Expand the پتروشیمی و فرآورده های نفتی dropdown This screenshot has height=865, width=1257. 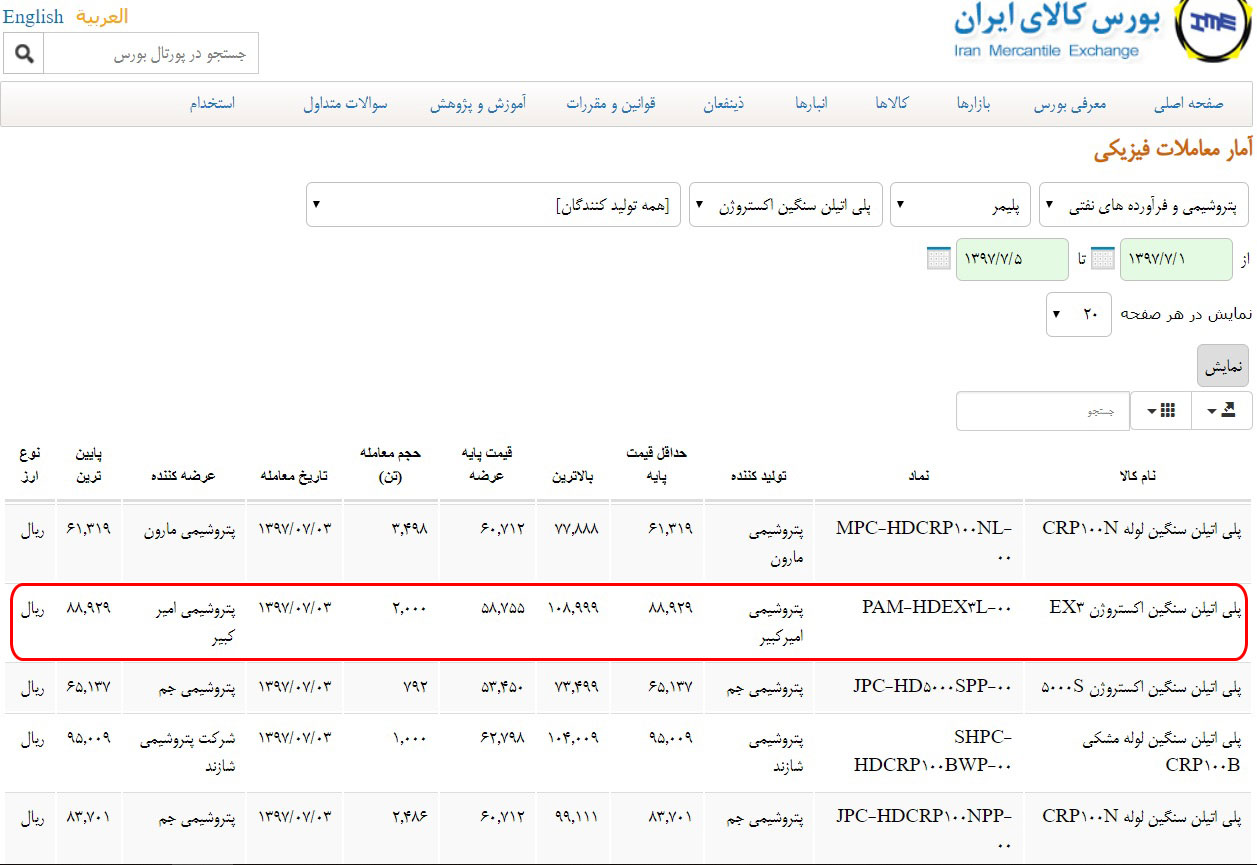[x=1144, y=205]
